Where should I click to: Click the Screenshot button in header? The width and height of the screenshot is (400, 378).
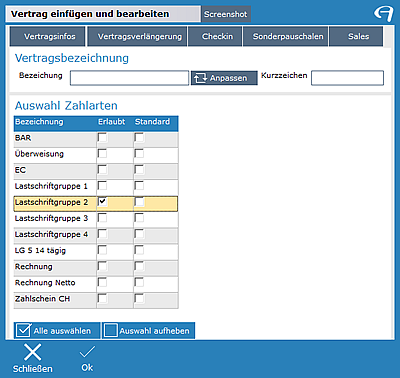(x=226, y=14)
